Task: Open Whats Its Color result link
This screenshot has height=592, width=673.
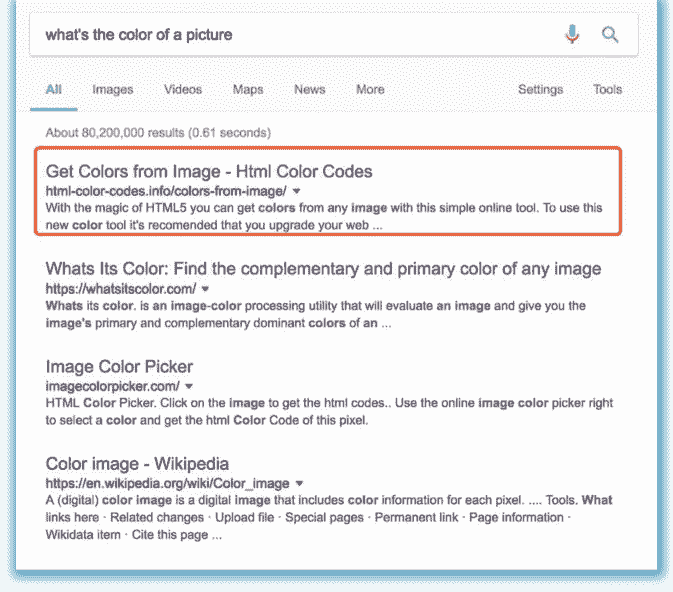Action: (x=323, y=269)
